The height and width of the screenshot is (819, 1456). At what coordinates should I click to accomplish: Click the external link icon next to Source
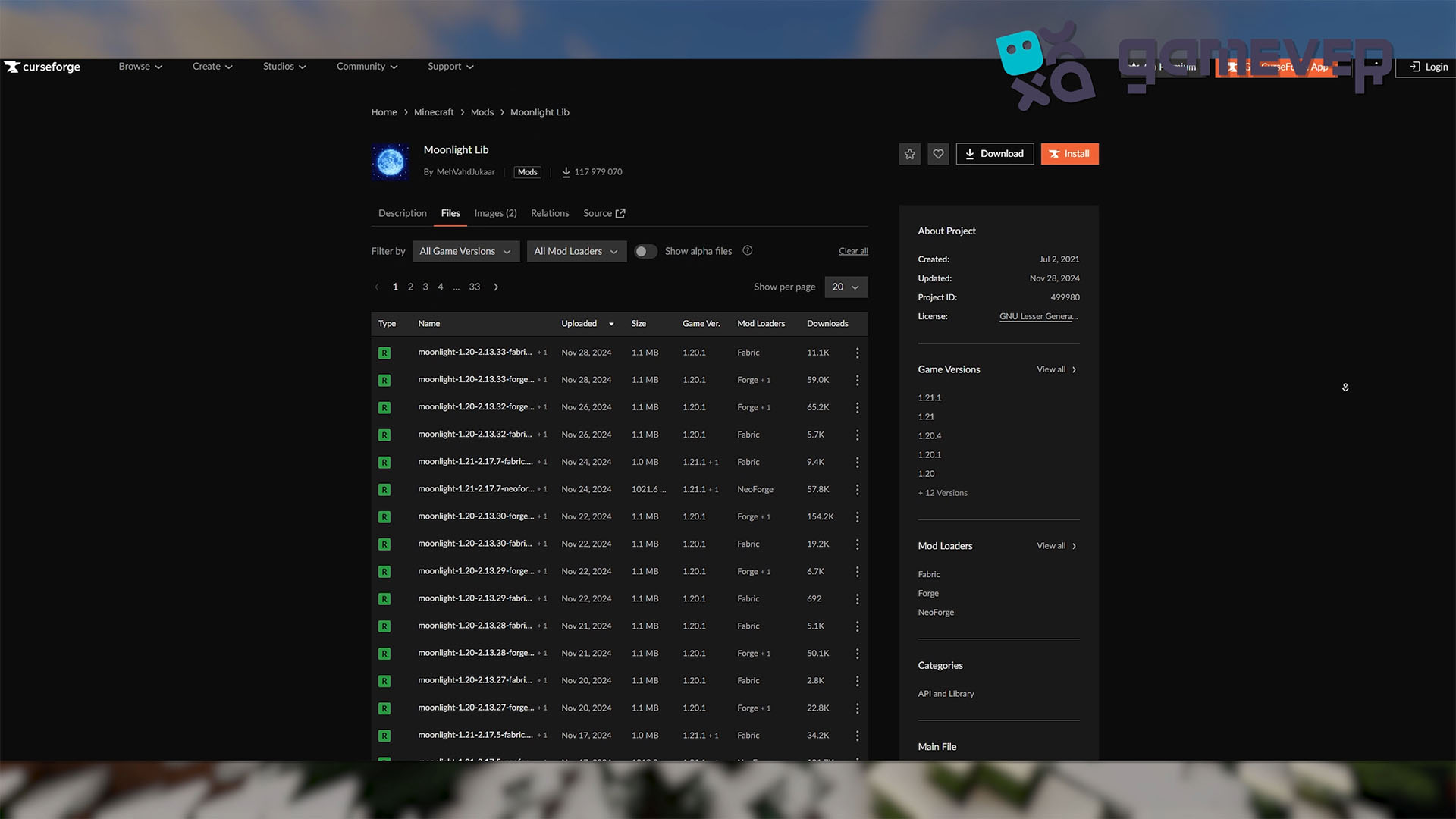619,213
